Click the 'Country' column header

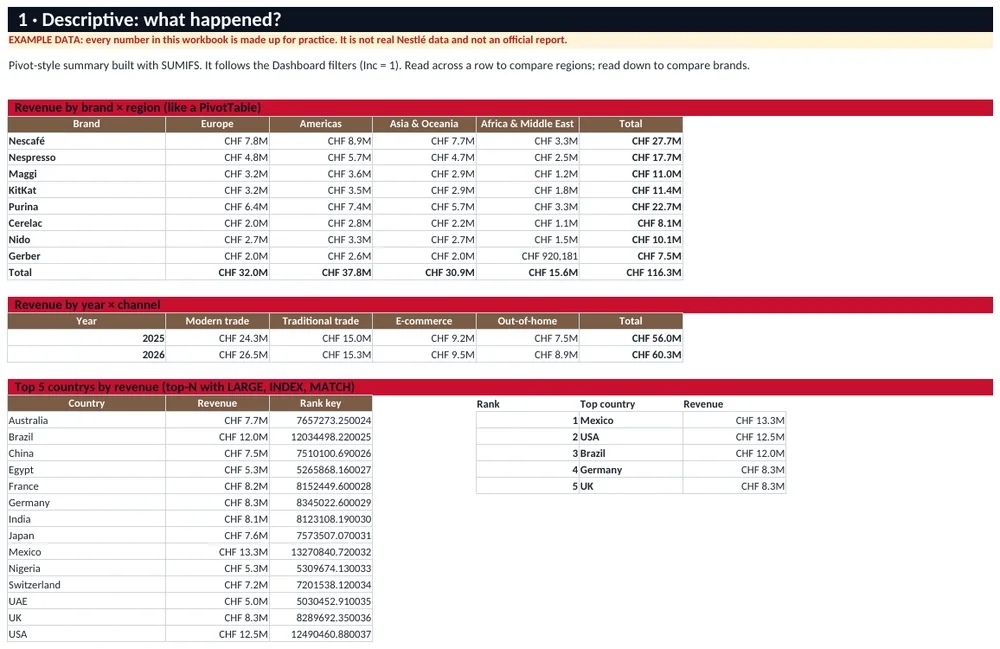tap(86, 404)
